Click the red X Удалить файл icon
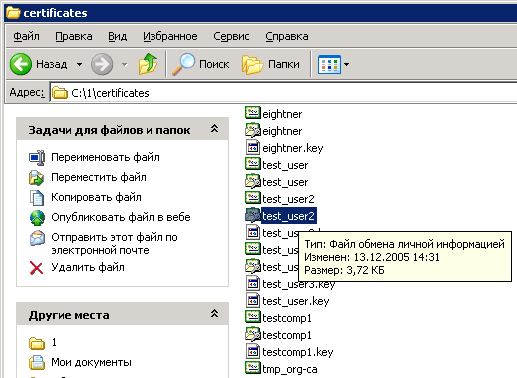The image size is (517, 378). point(36,268)
